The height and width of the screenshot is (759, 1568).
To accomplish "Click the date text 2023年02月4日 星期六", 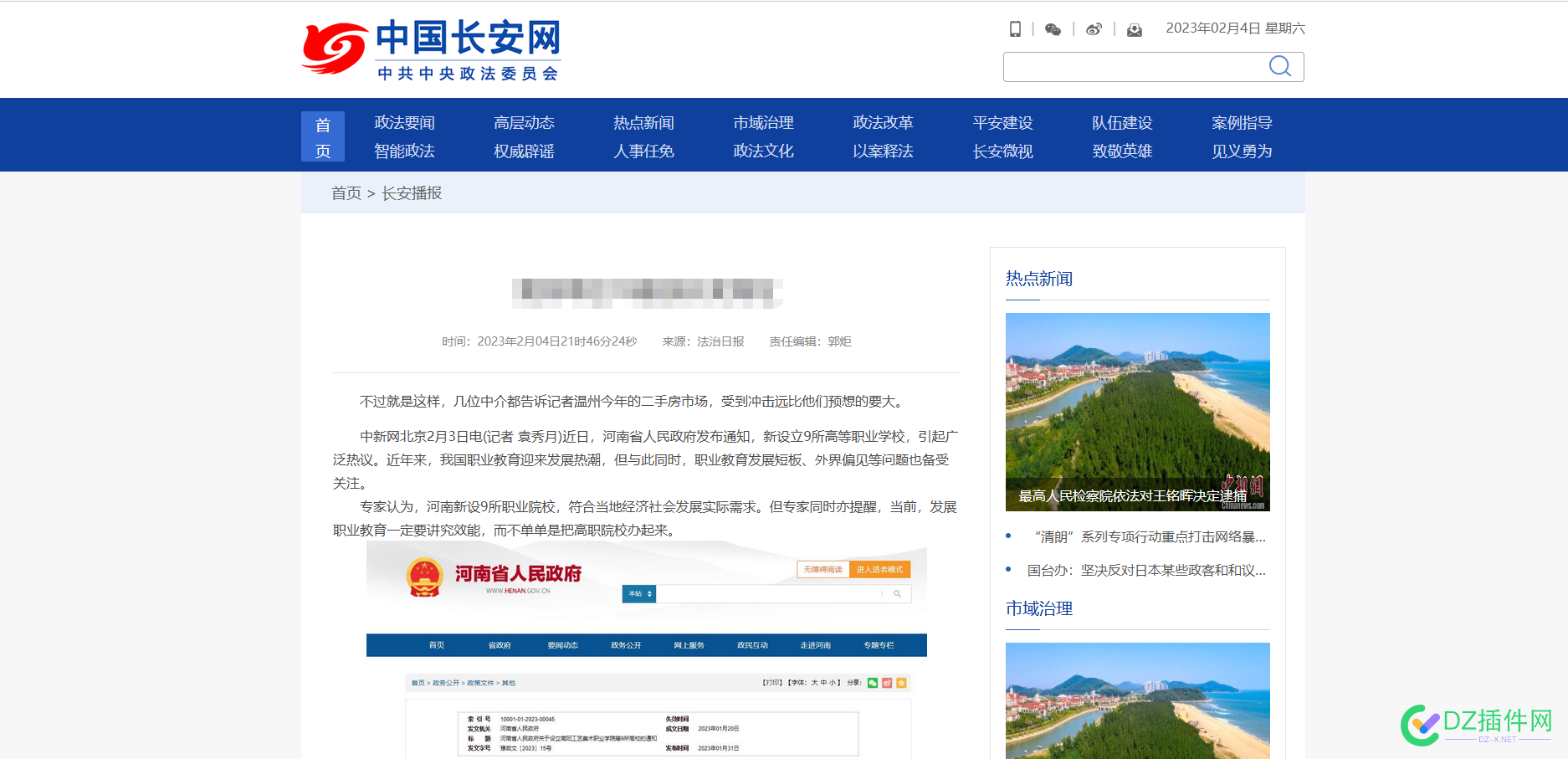I will (x=1236, y=28).
